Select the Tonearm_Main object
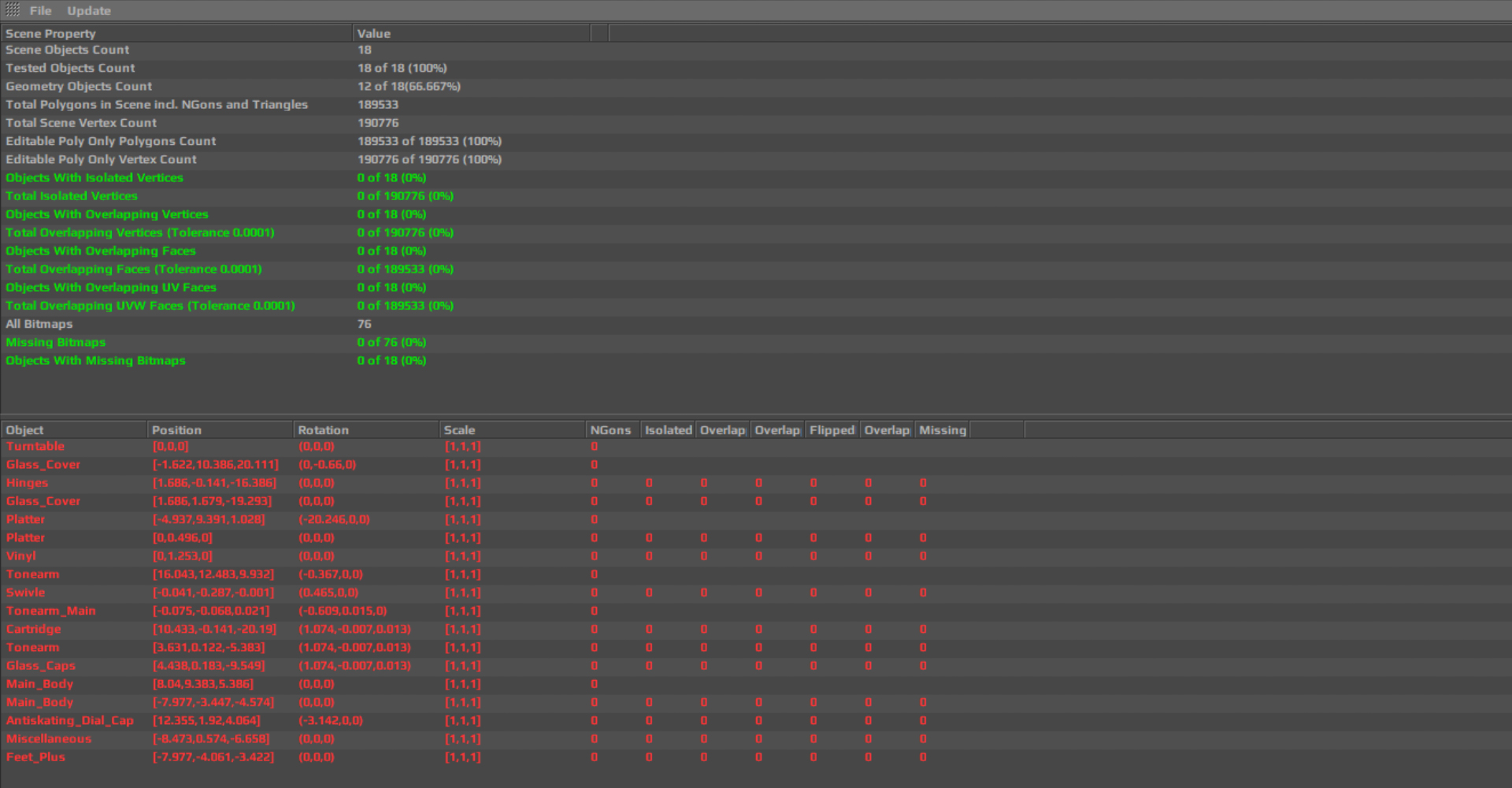Screen dimensions: 1512x788 (50, 611)
